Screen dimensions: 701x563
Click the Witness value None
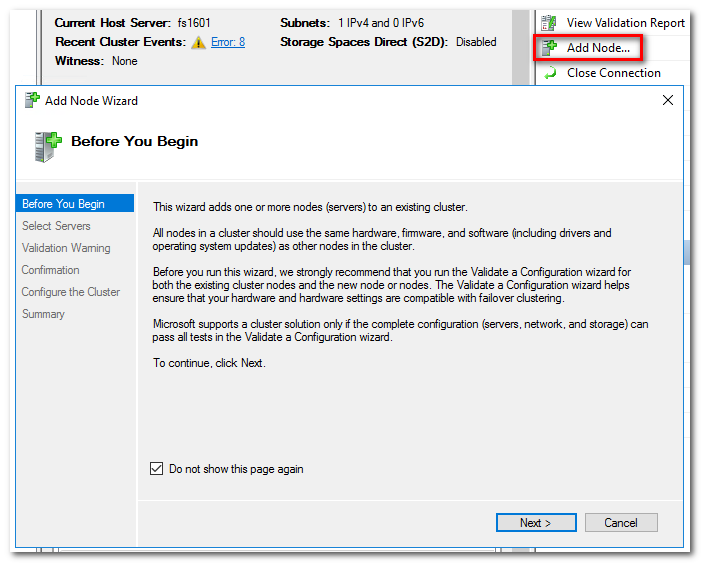124,61
